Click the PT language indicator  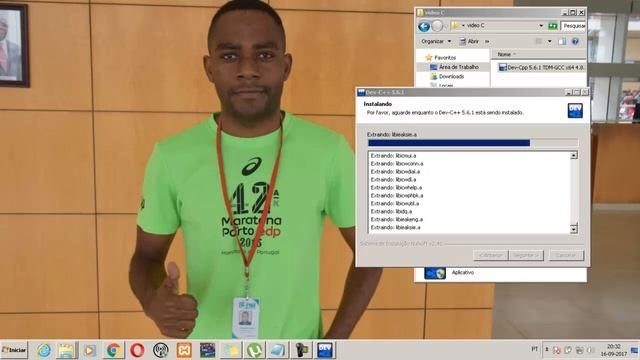535,349
